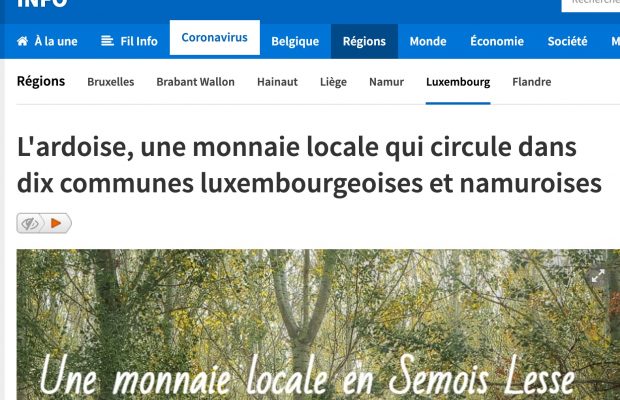Viewport: 620px width, 400px height.
Task: Go to the Belgique section
Action: tap(295, 41)
